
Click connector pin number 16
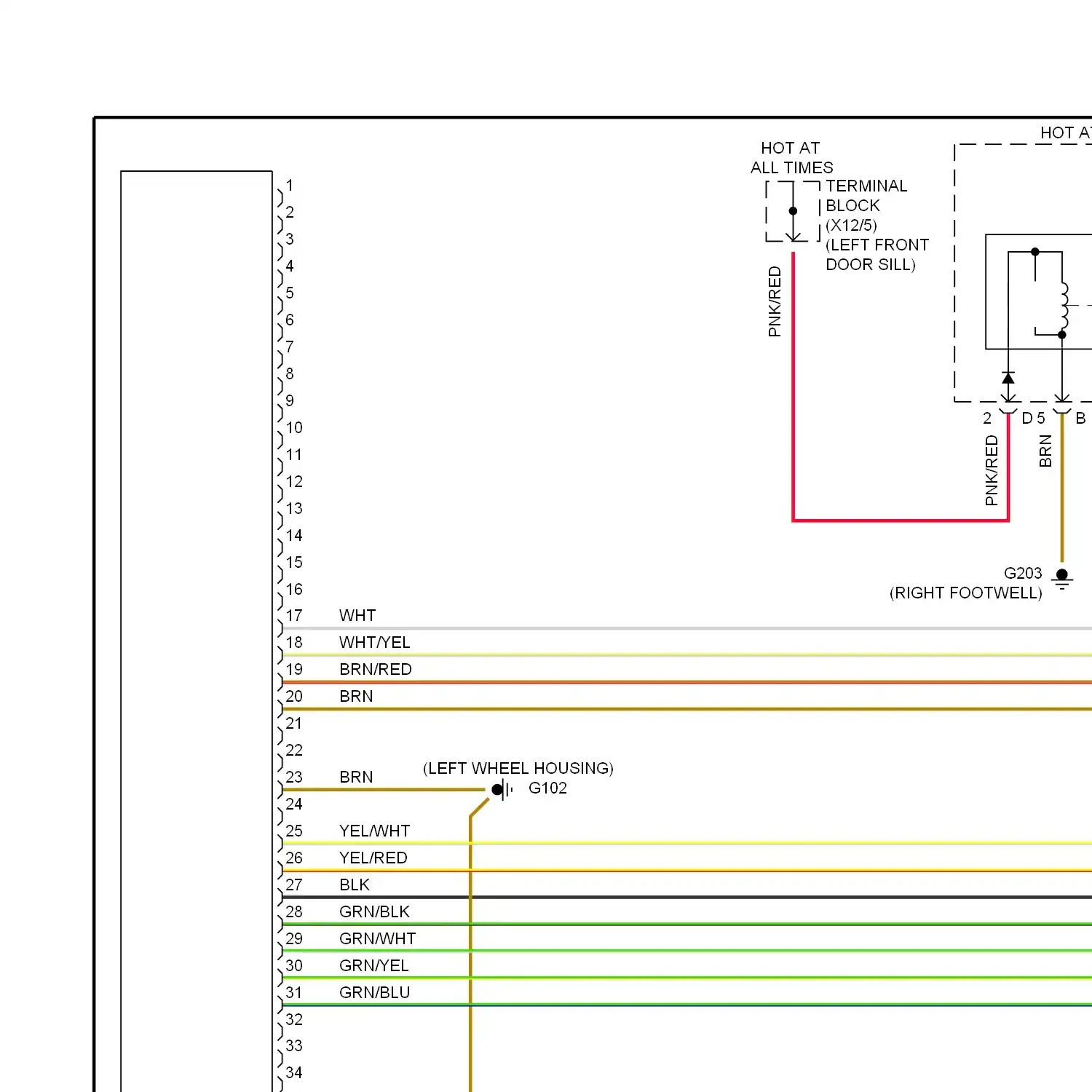pos(294,590)
